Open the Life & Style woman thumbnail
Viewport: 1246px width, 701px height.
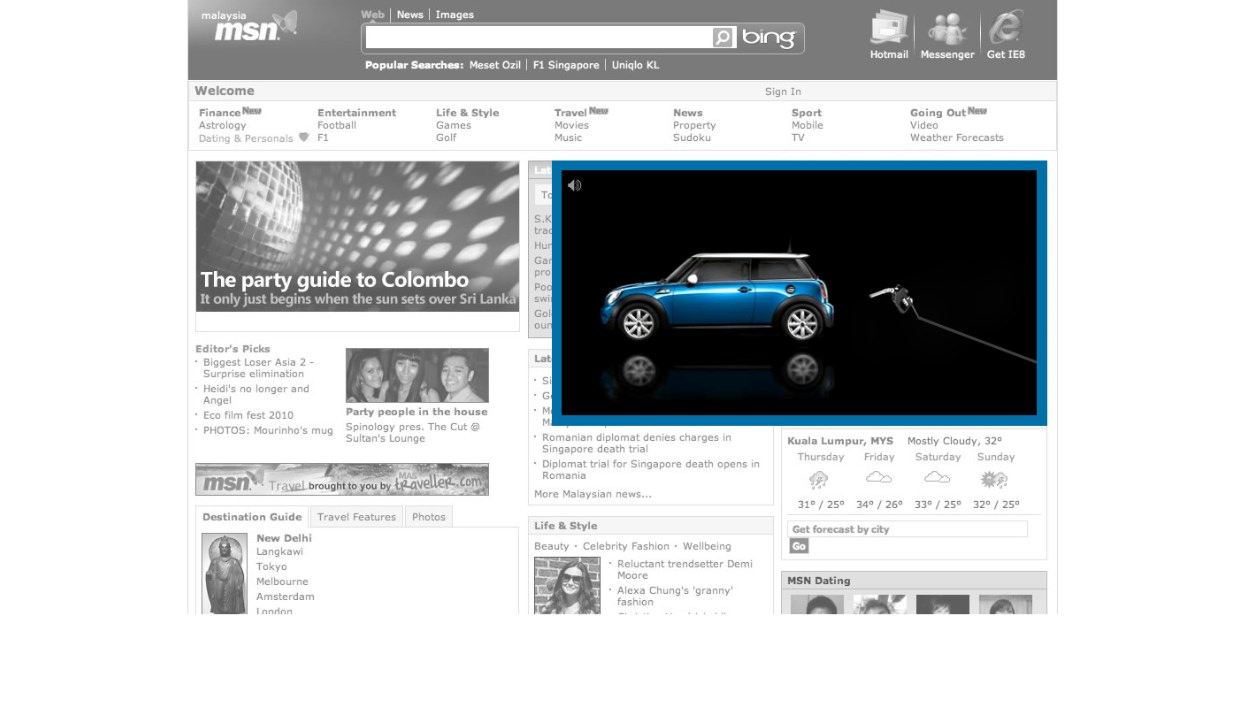pos(567,585)
